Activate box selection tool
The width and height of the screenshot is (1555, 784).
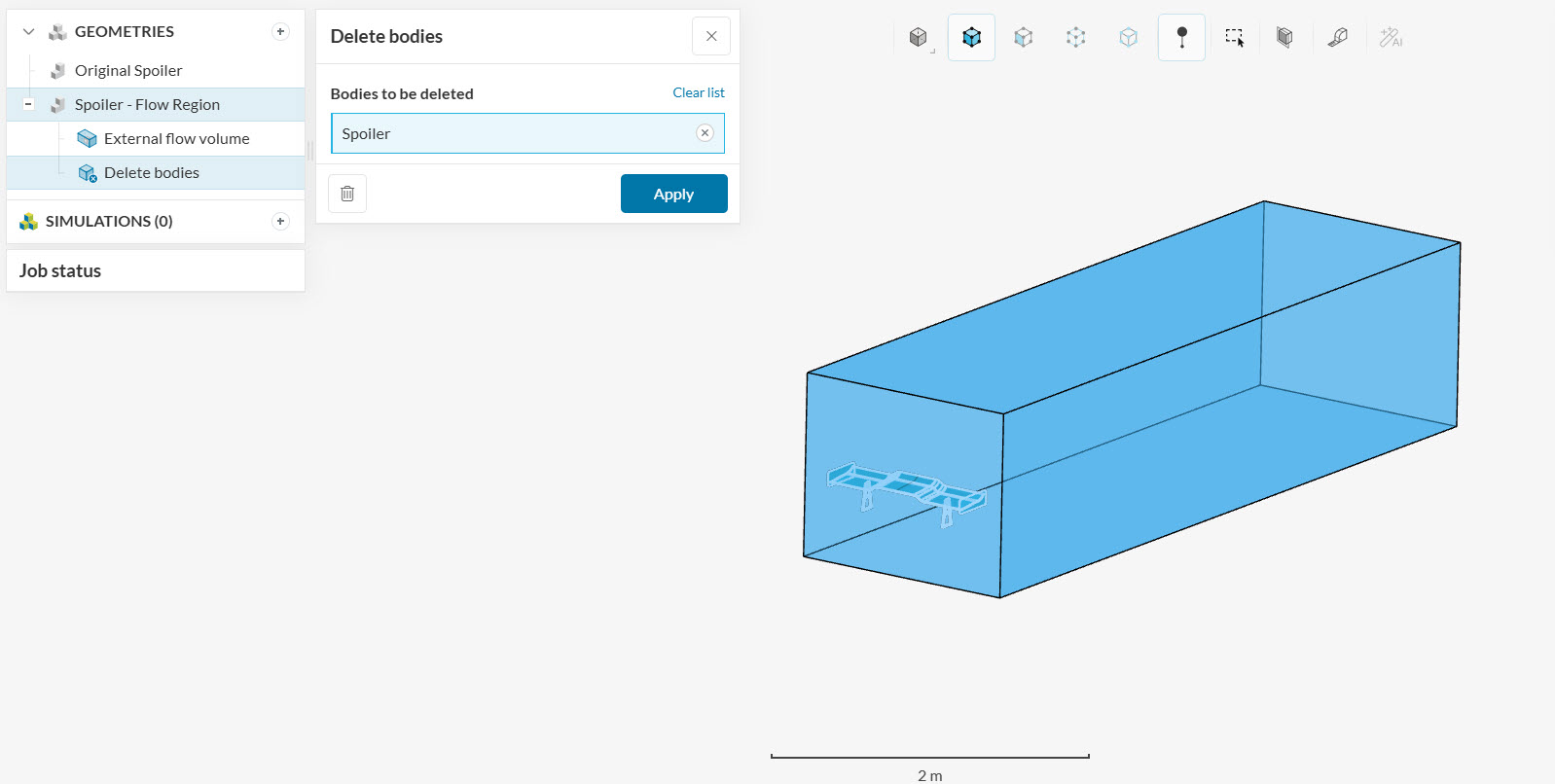1234,38
